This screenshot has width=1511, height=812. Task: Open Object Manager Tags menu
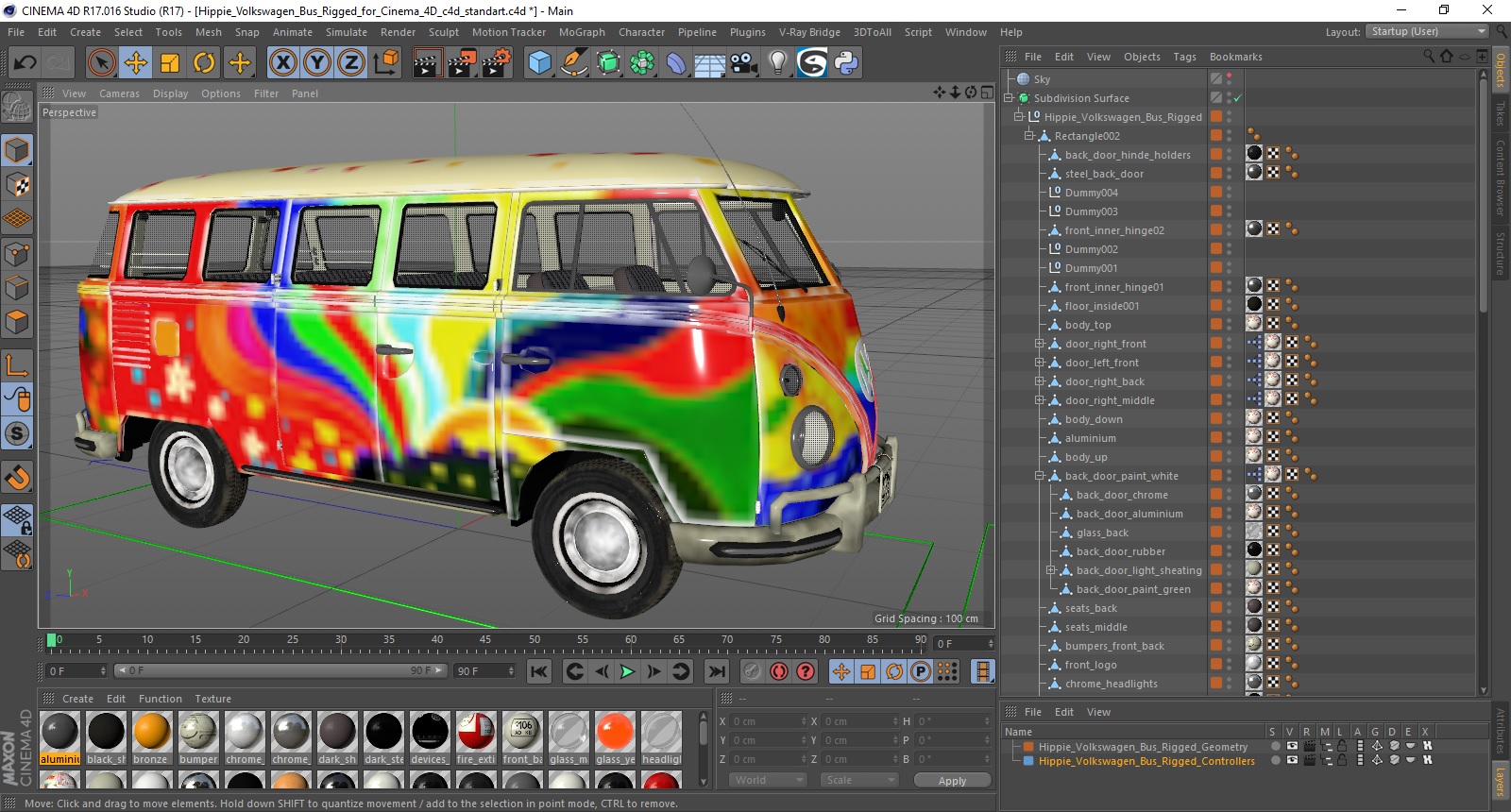[x=1184, y=57]
